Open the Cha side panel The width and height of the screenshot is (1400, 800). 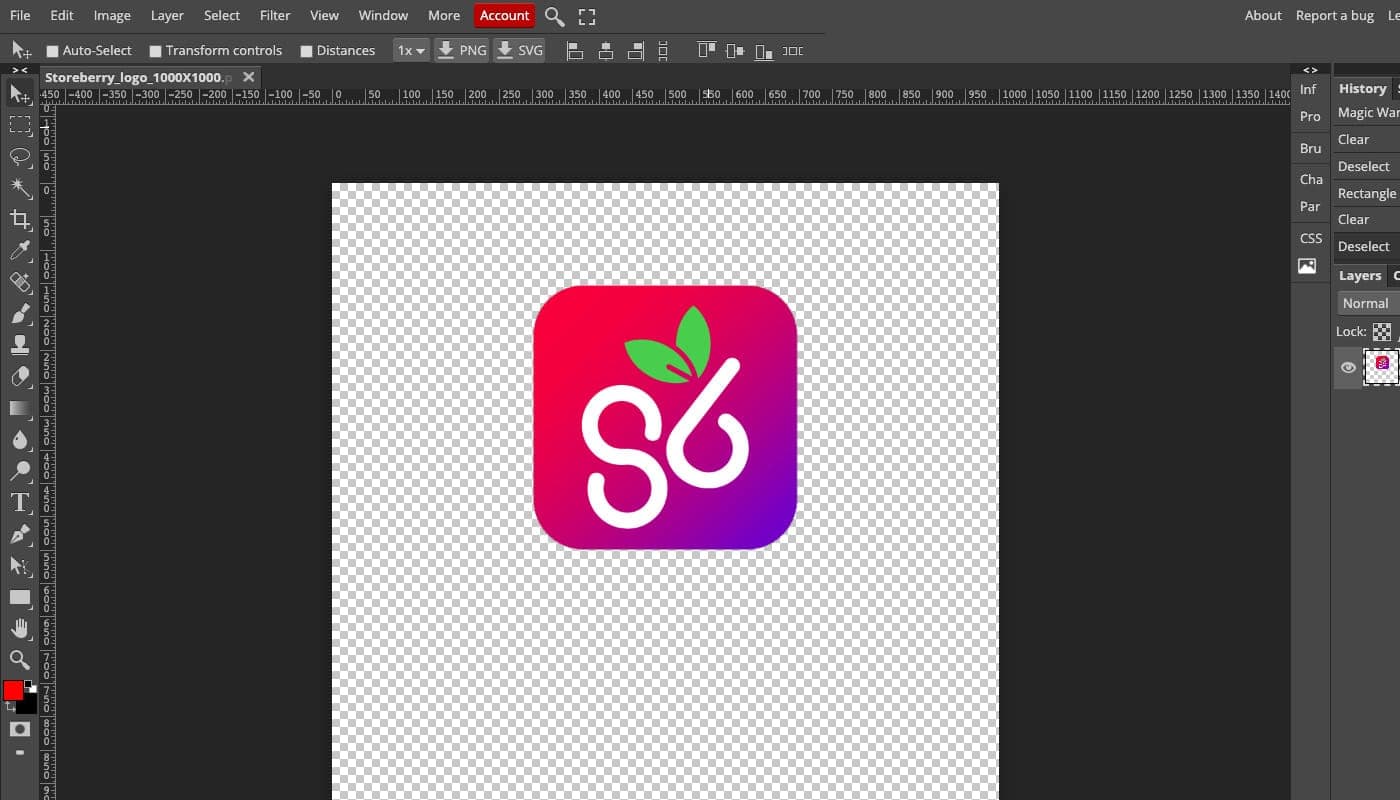pyautogui.click(x=1311, y=179)
